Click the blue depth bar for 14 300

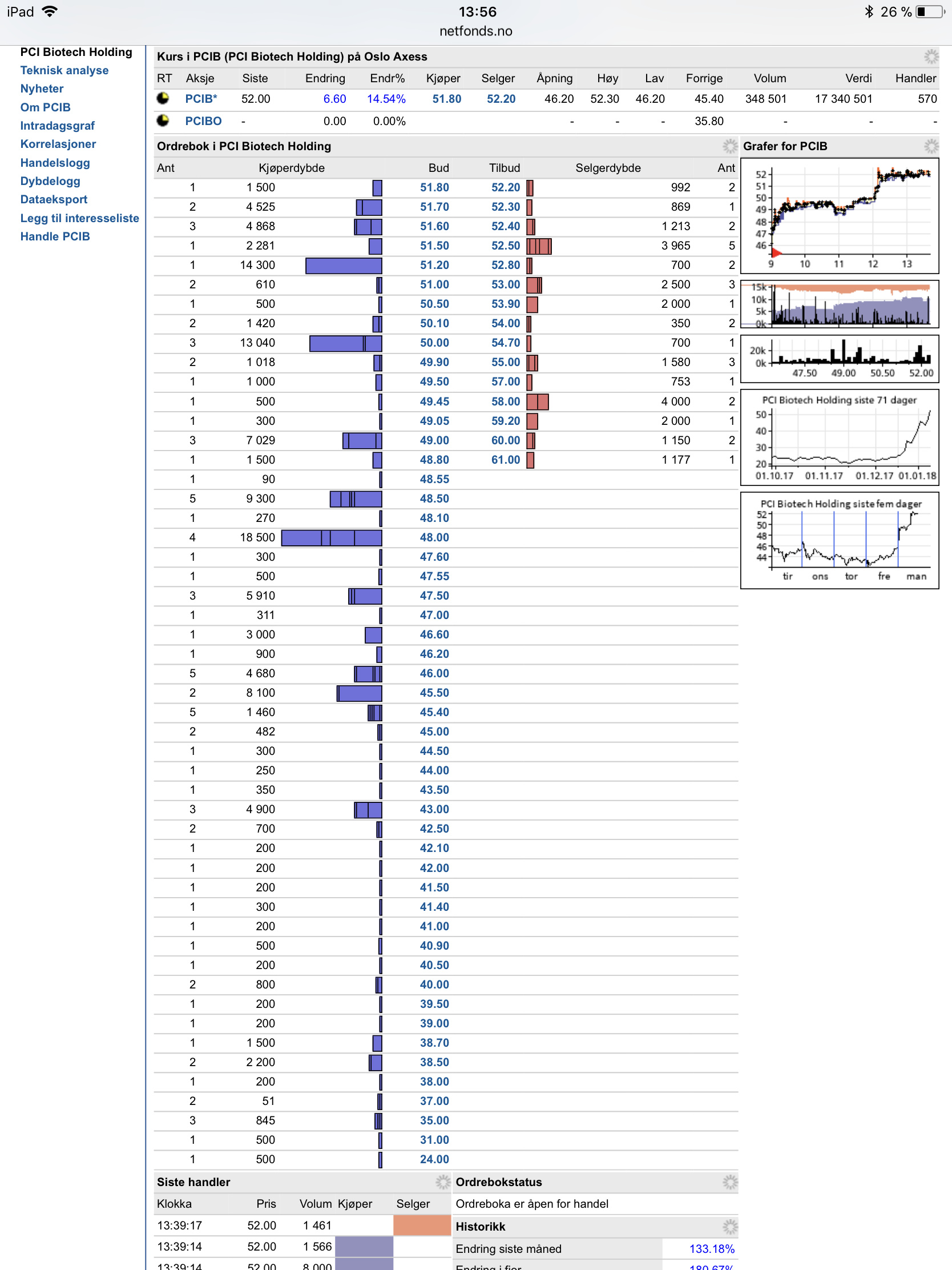point(344,266)
